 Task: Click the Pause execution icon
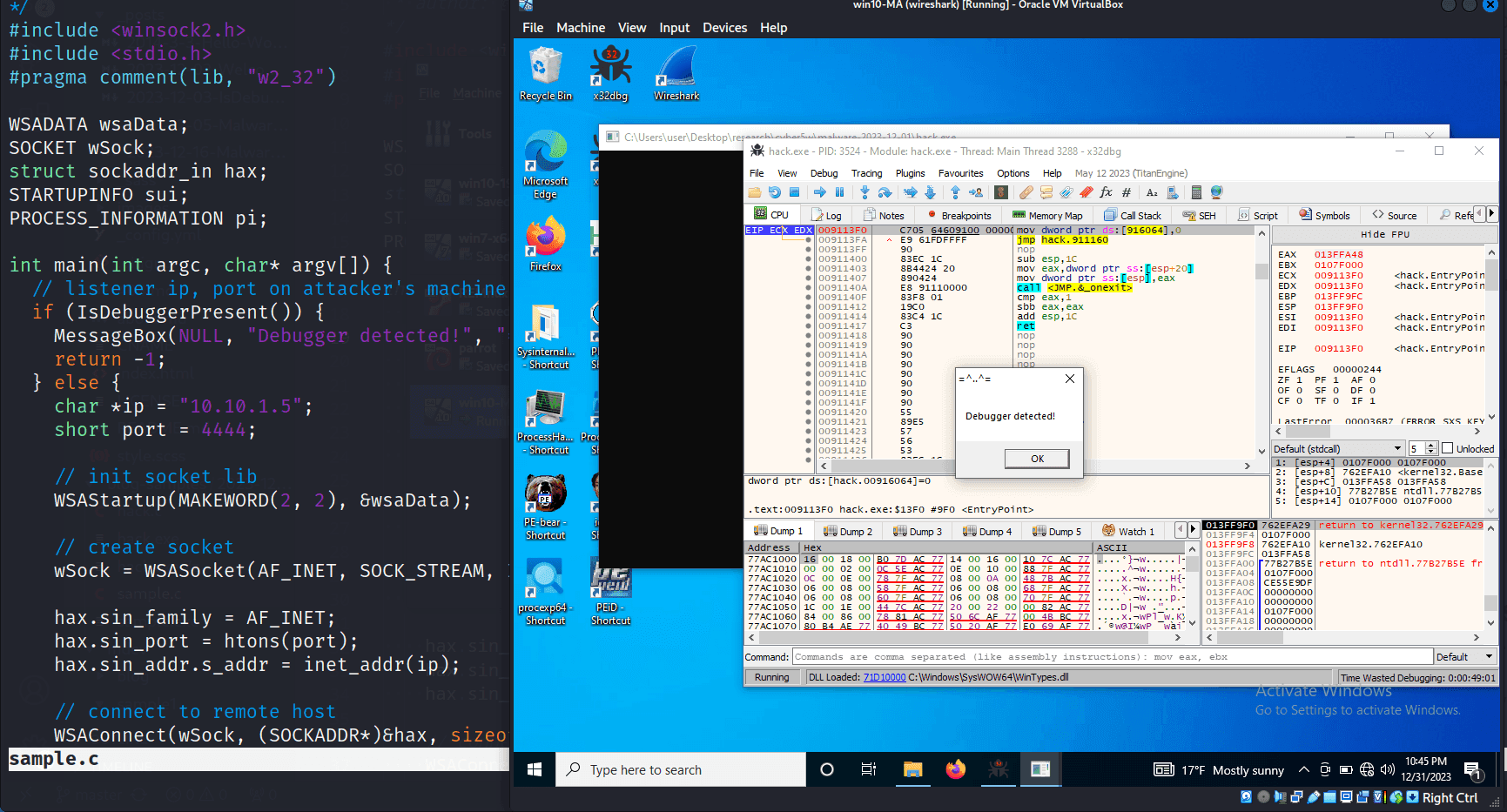point(839,192)
